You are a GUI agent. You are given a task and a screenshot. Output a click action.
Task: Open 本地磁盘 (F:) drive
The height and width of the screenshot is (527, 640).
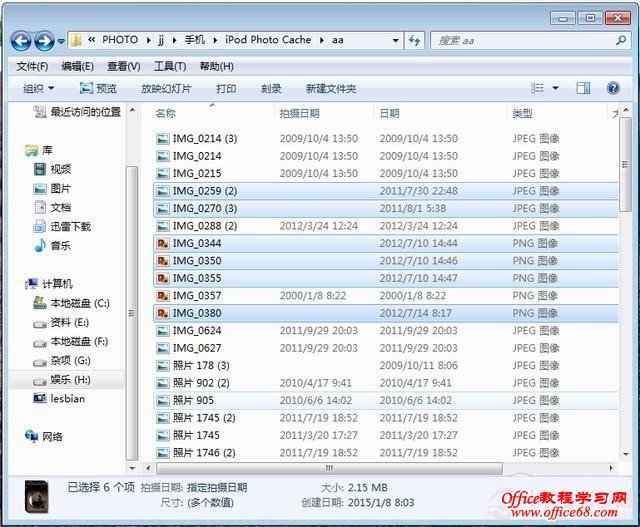pyautogui.click(x=70, y=342)
